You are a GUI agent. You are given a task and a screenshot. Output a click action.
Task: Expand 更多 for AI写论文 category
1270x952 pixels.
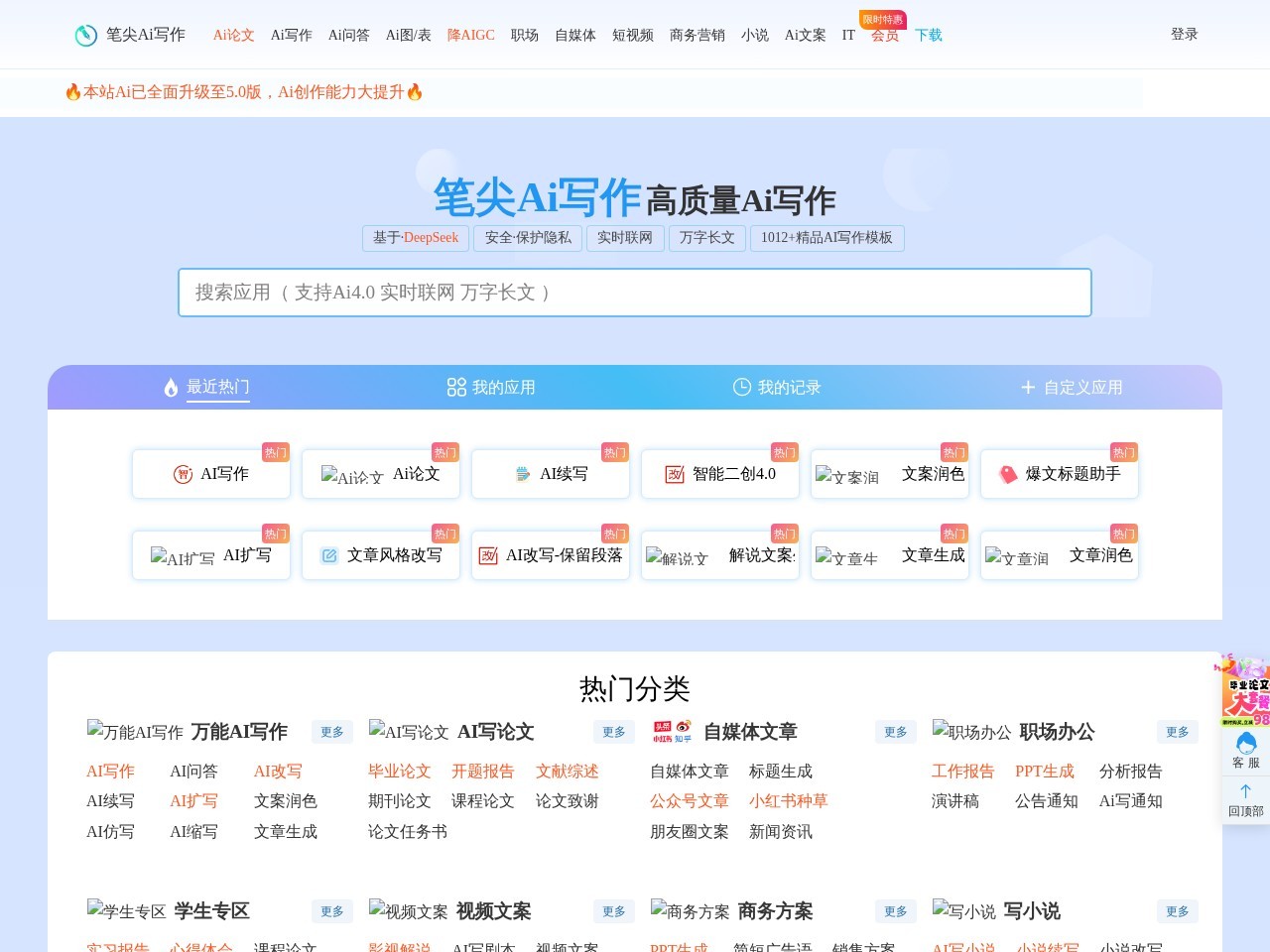point(614,732)
